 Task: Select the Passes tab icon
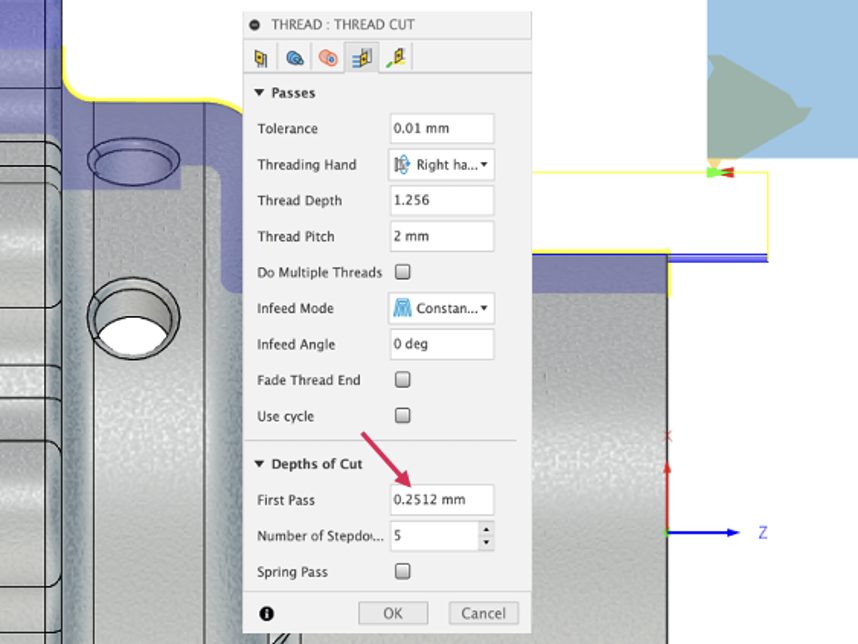pos(362,57)
